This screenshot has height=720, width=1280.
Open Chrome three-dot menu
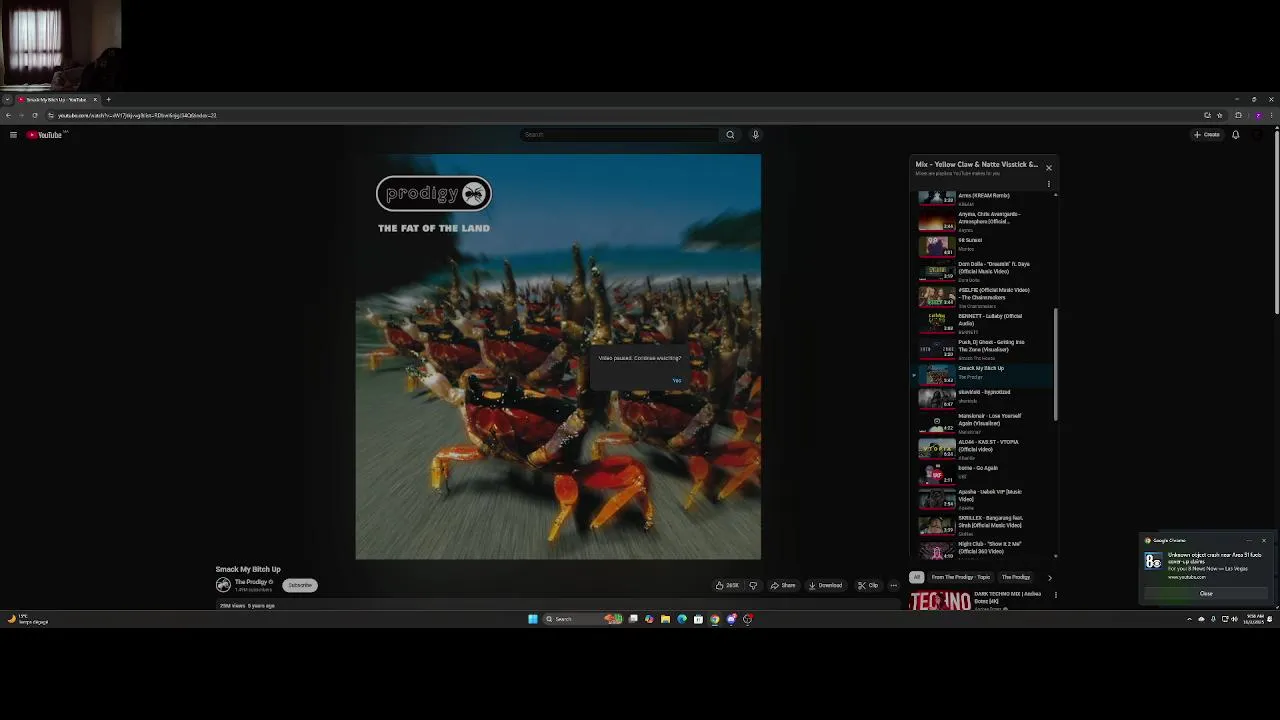click(x=1272, y=115)
